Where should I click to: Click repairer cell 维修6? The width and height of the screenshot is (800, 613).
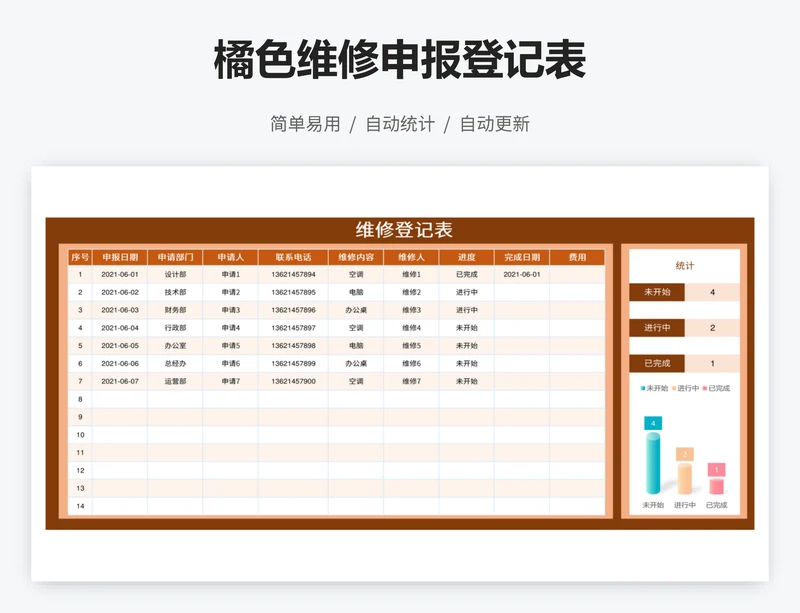click(x=411, y=363)
